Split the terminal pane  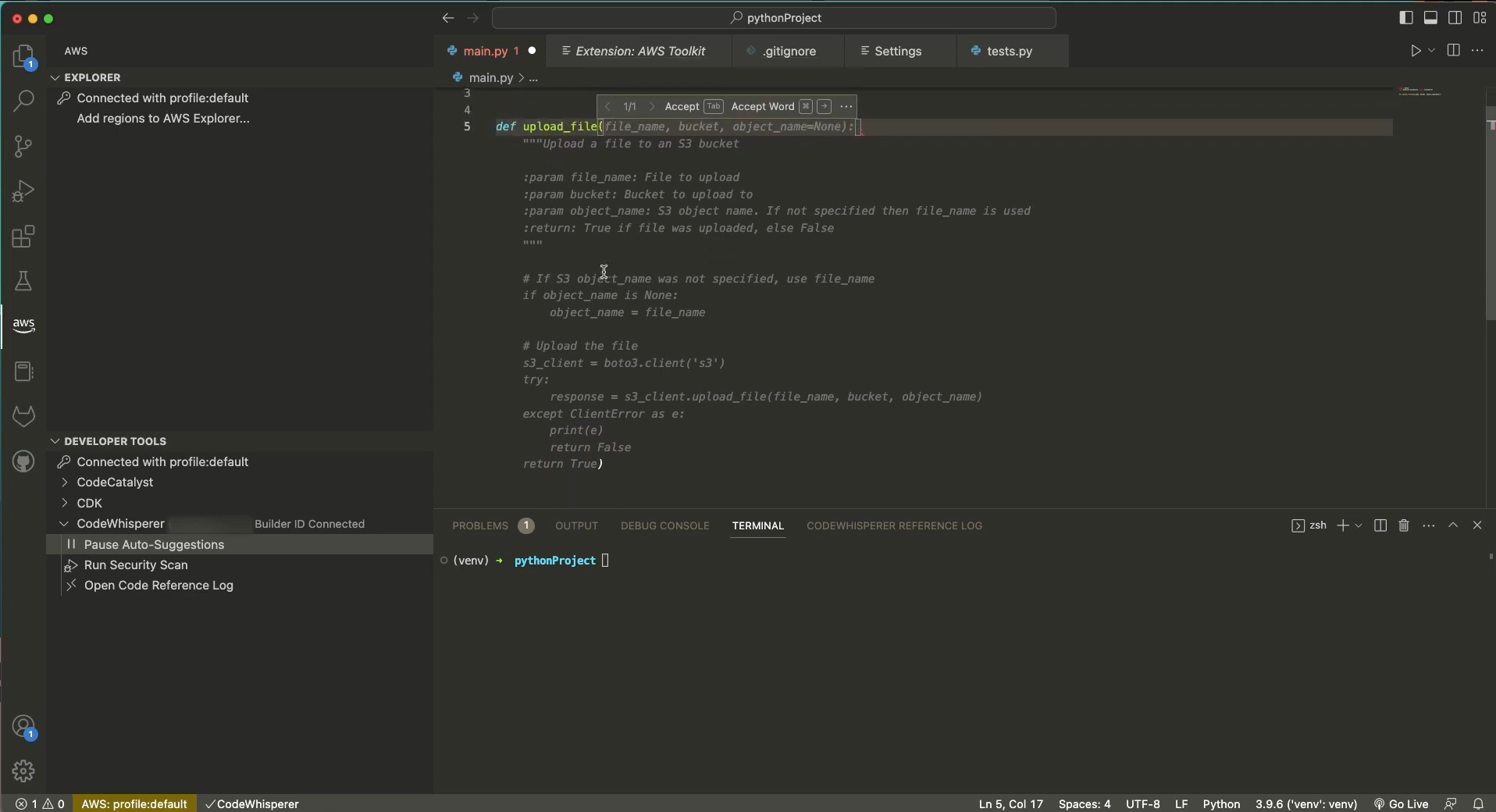click(x=1380, y=526)
